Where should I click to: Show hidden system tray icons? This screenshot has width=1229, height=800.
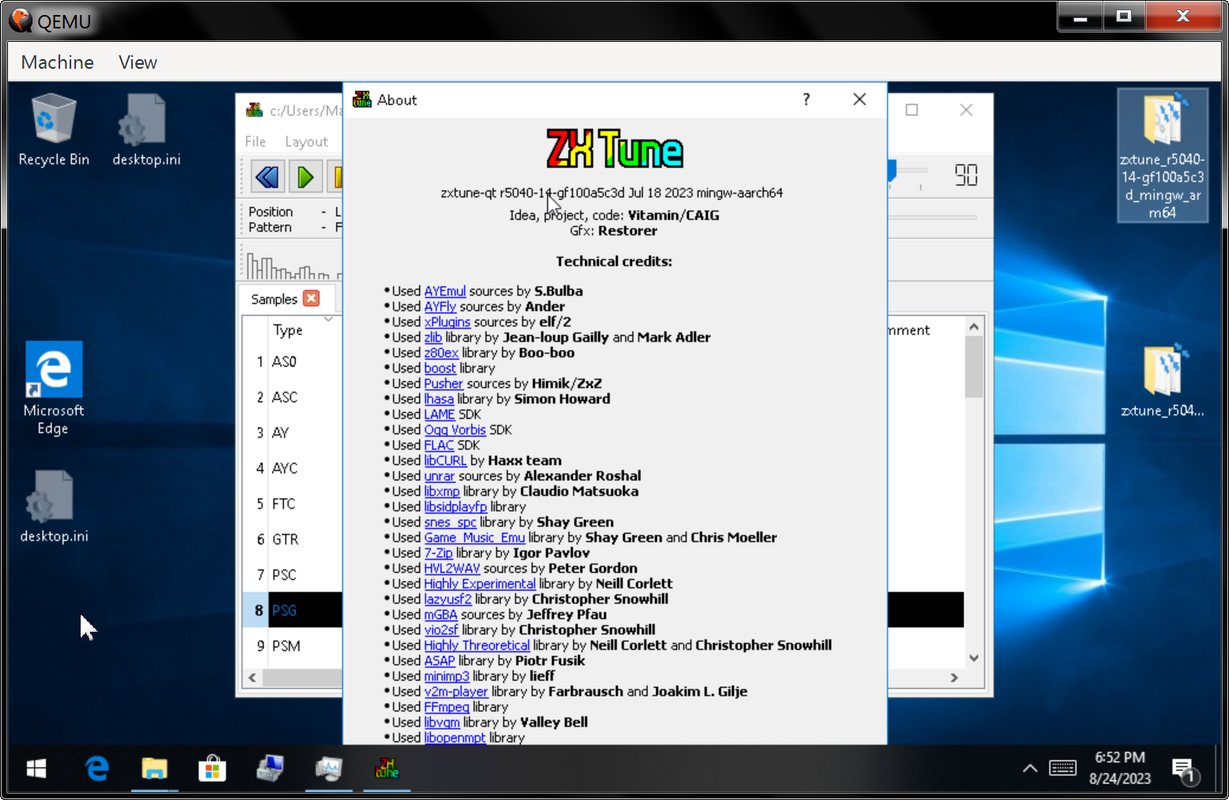pyautogui.click(x=1030, y=769)
